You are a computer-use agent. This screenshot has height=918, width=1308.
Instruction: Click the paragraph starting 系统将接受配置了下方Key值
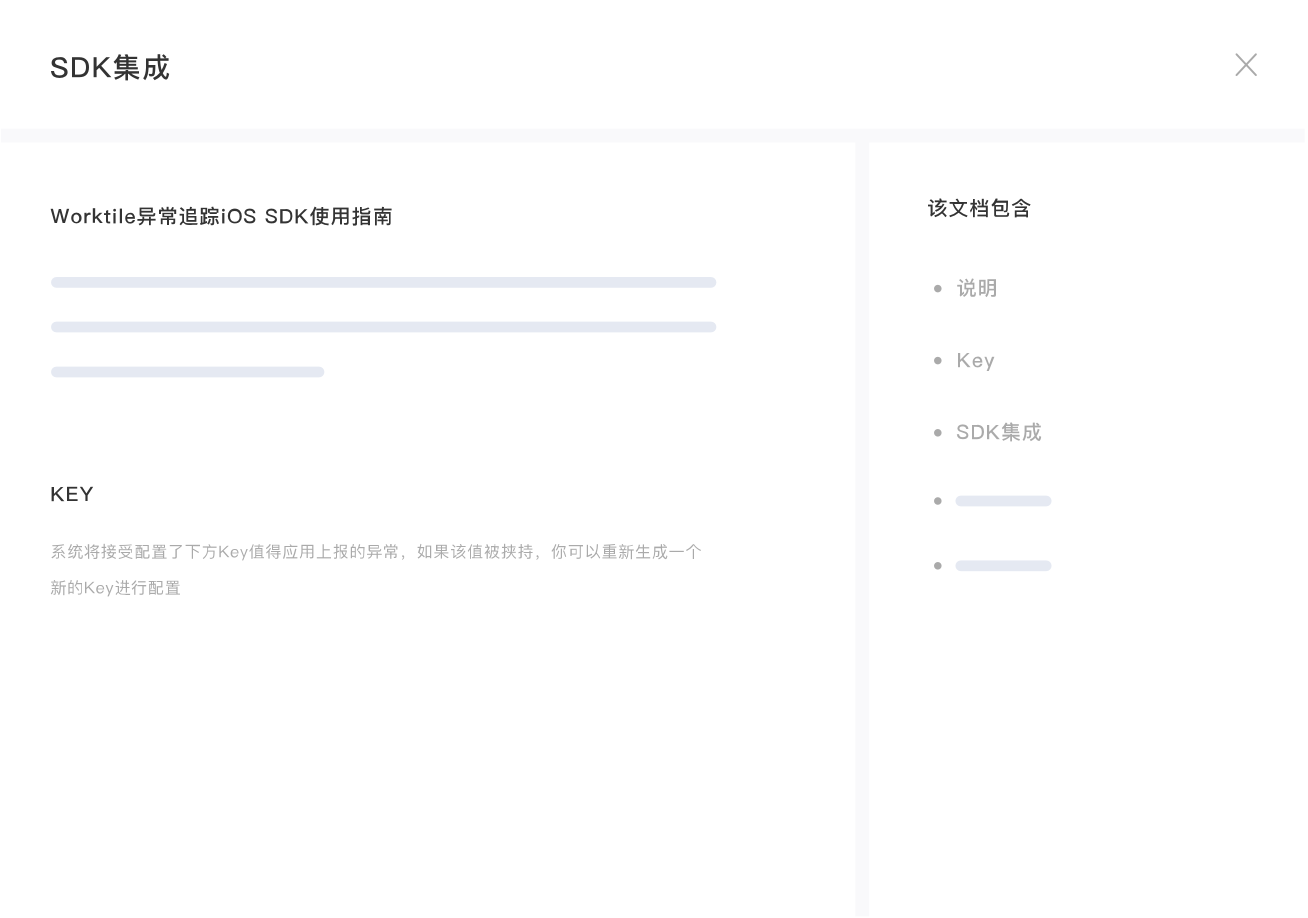[376, 569]
